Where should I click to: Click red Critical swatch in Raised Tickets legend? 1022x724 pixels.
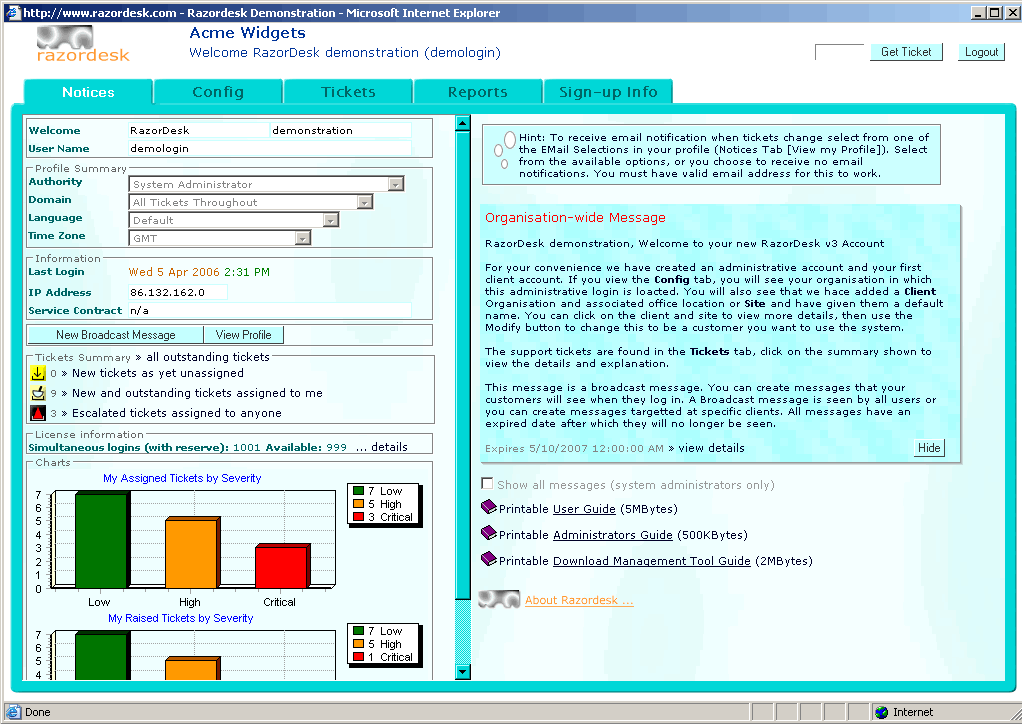point(358,657)
